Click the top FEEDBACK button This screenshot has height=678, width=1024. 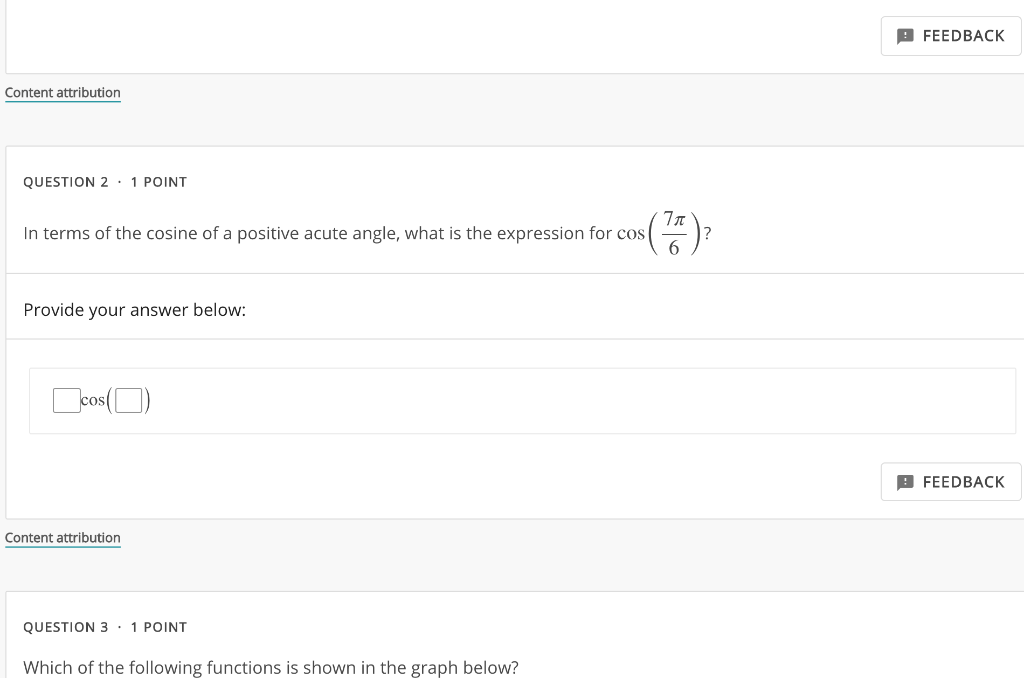coord(951,36)
